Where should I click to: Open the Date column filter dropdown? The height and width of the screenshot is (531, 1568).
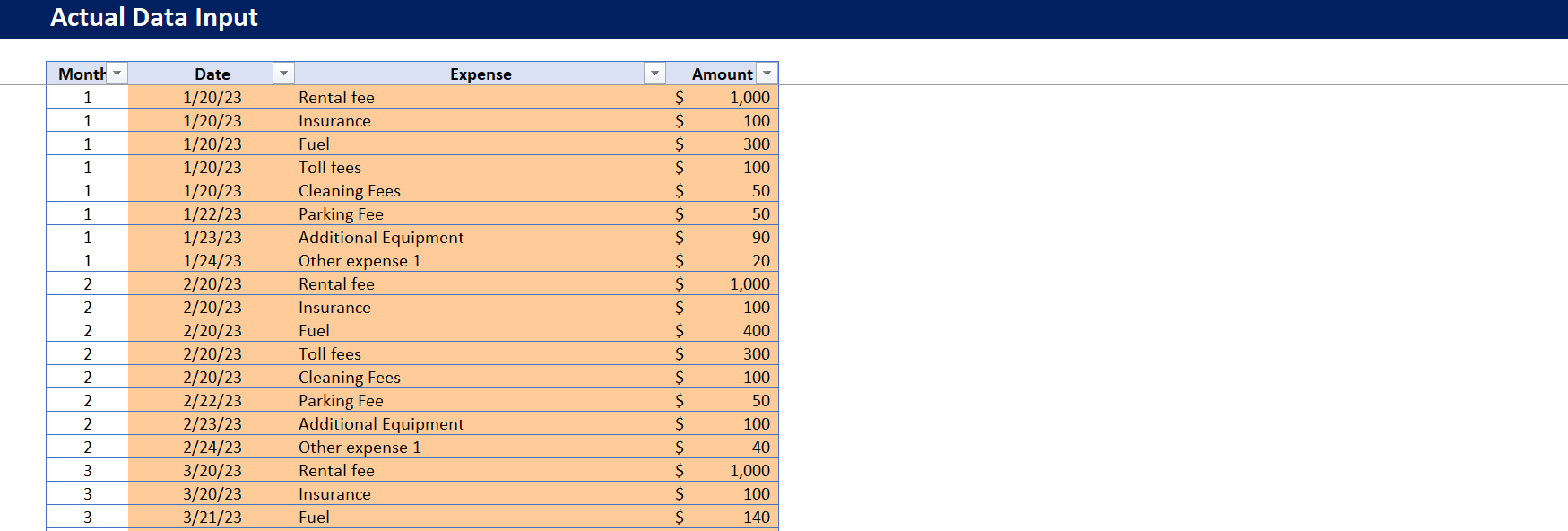(283, 74)
